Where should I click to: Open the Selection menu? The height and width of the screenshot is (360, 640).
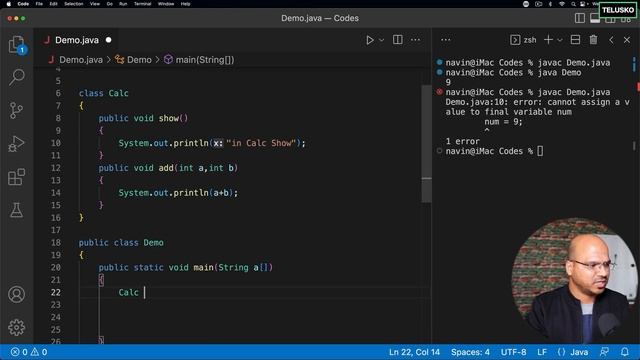click(74, 4)
